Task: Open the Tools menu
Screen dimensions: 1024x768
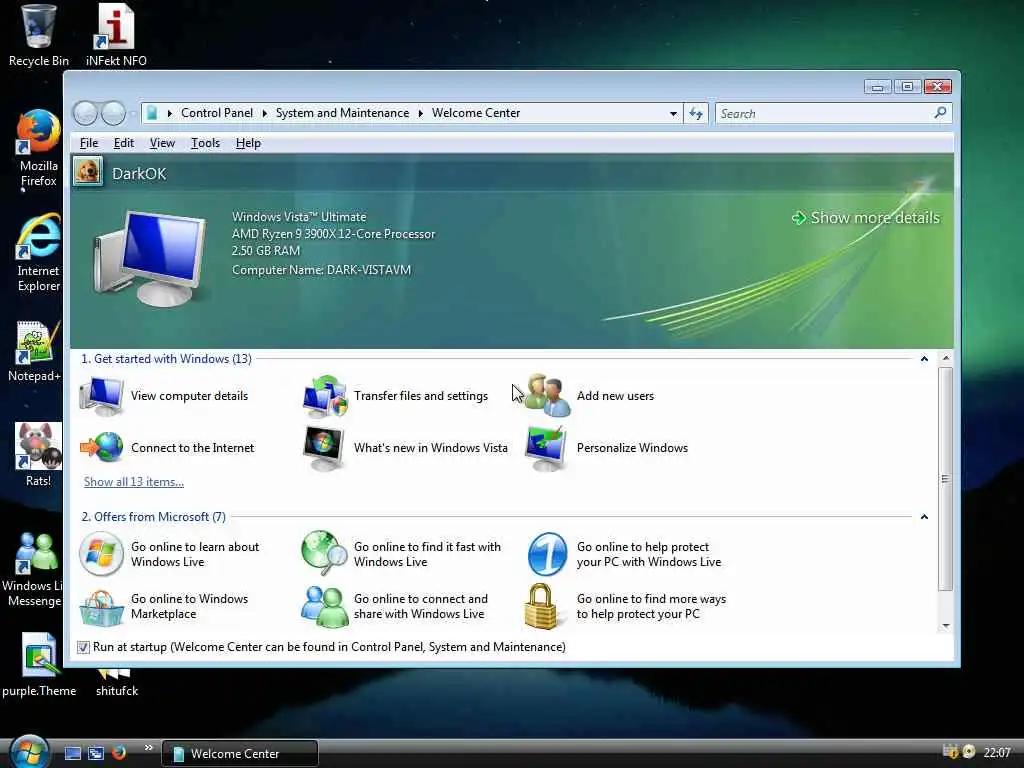Action: coord(205,143)
